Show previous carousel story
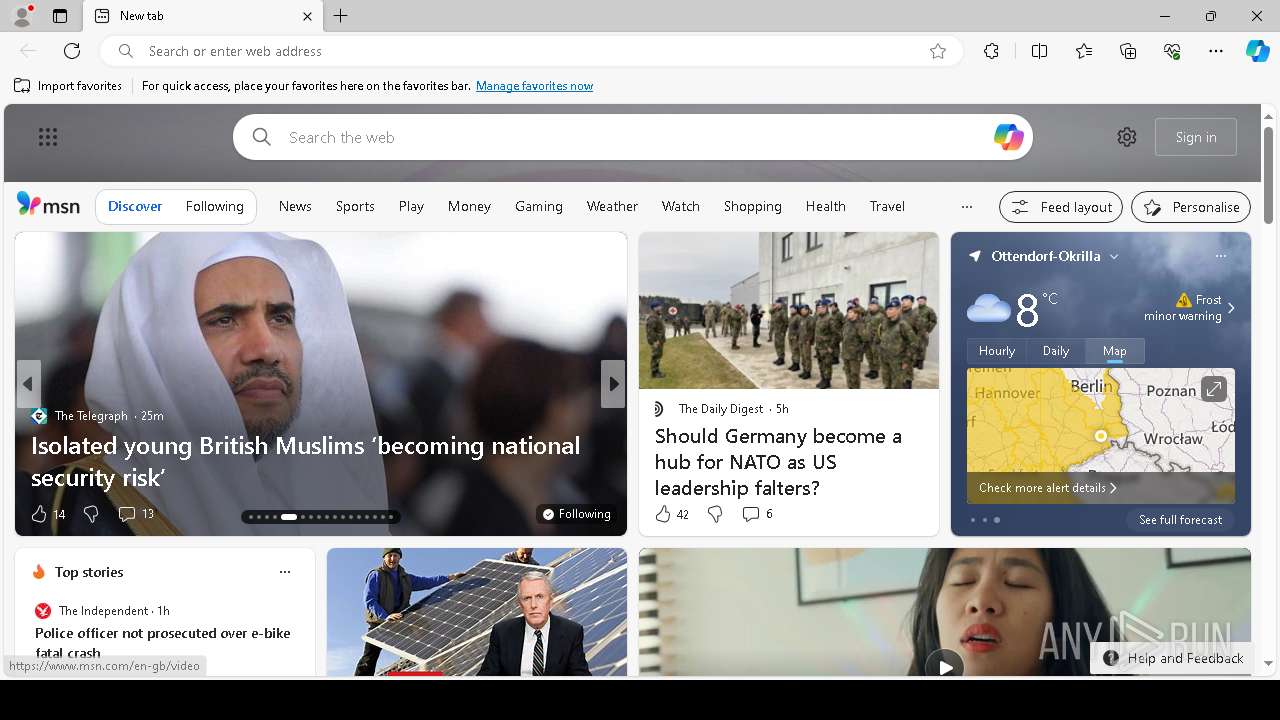 coord(28,384)
